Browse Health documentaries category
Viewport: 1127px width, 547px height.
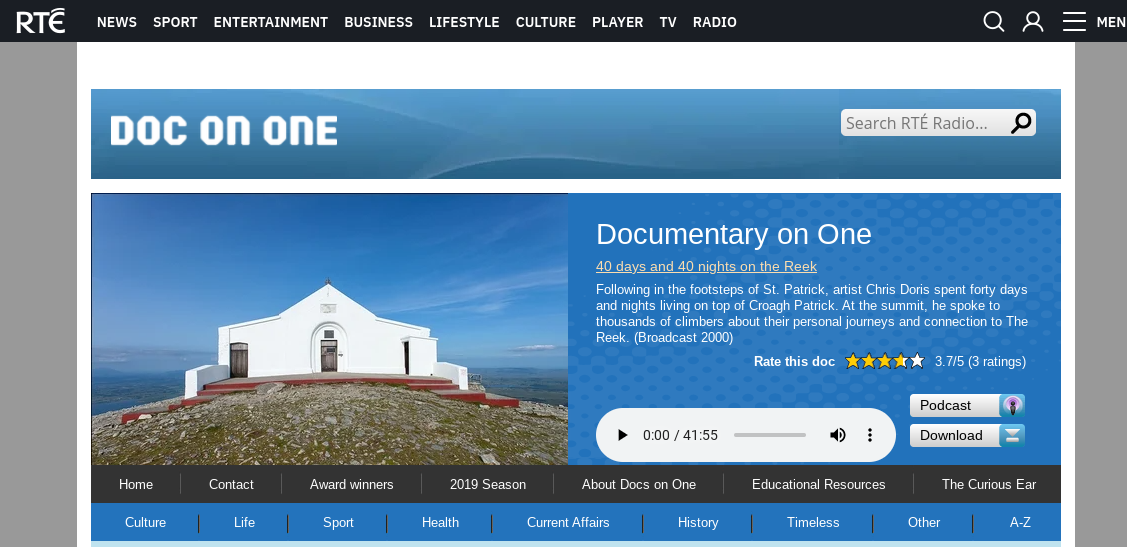click(440, 523)
